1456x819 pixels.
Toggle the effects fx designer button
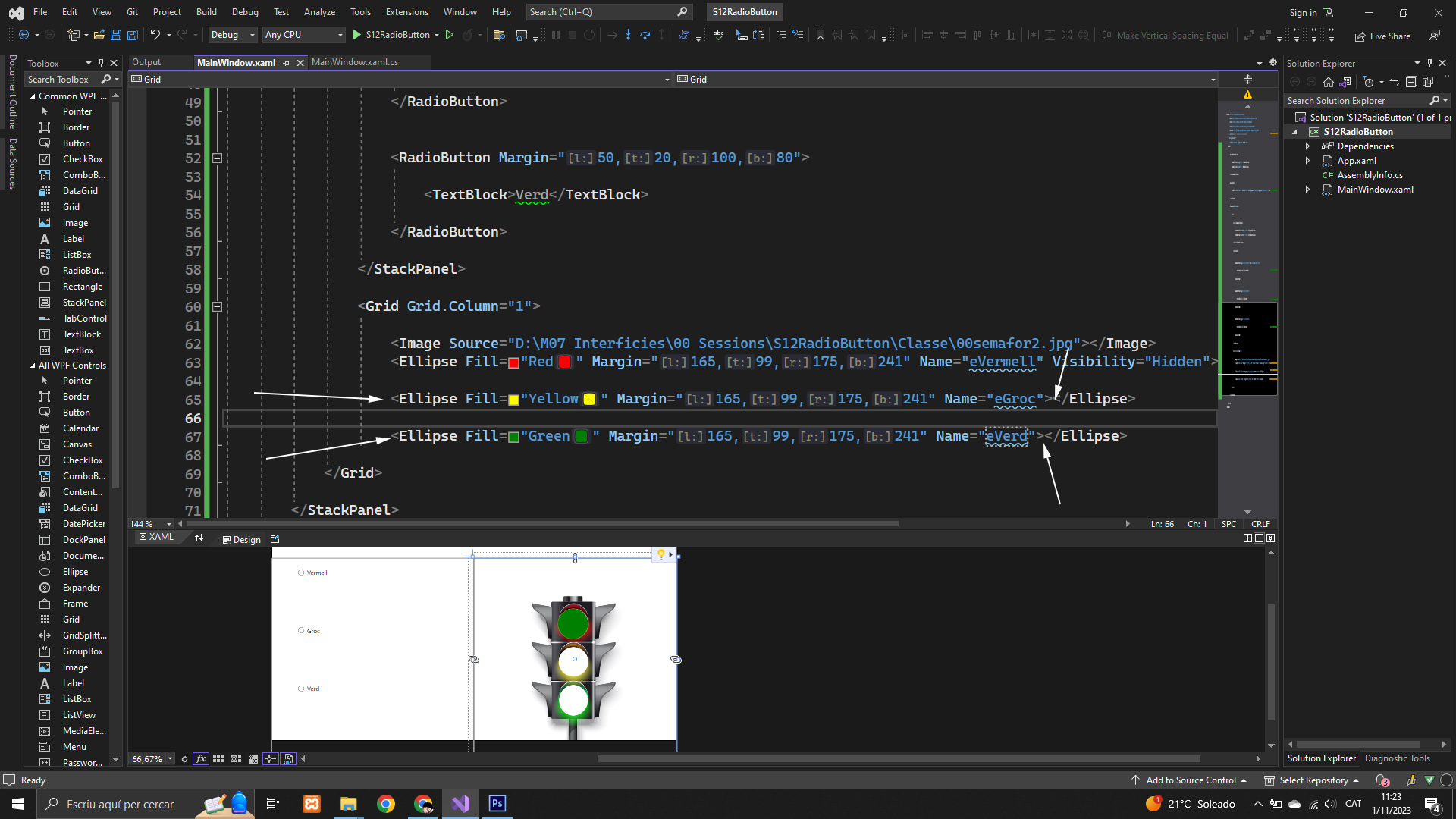click(x=200, y=759)
